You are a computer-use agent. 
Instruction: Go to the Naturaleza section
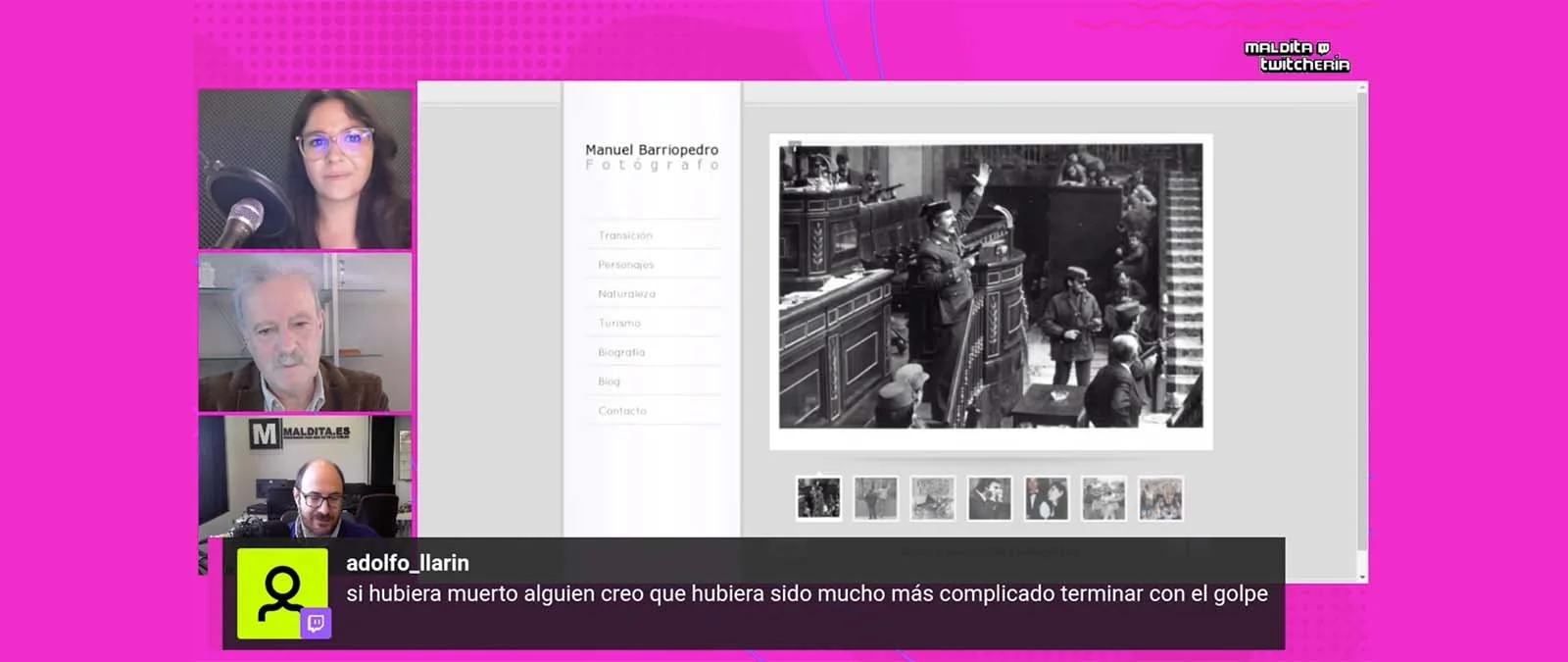click(x=626, y=294)
